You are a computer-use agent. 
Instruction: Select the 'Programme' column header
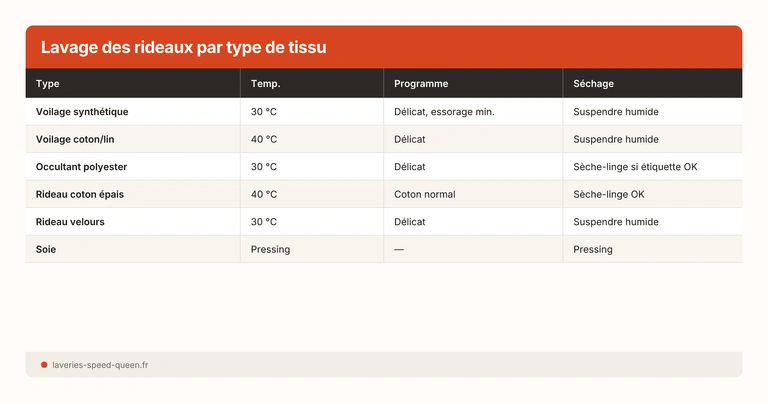click(x=421, y=84)
